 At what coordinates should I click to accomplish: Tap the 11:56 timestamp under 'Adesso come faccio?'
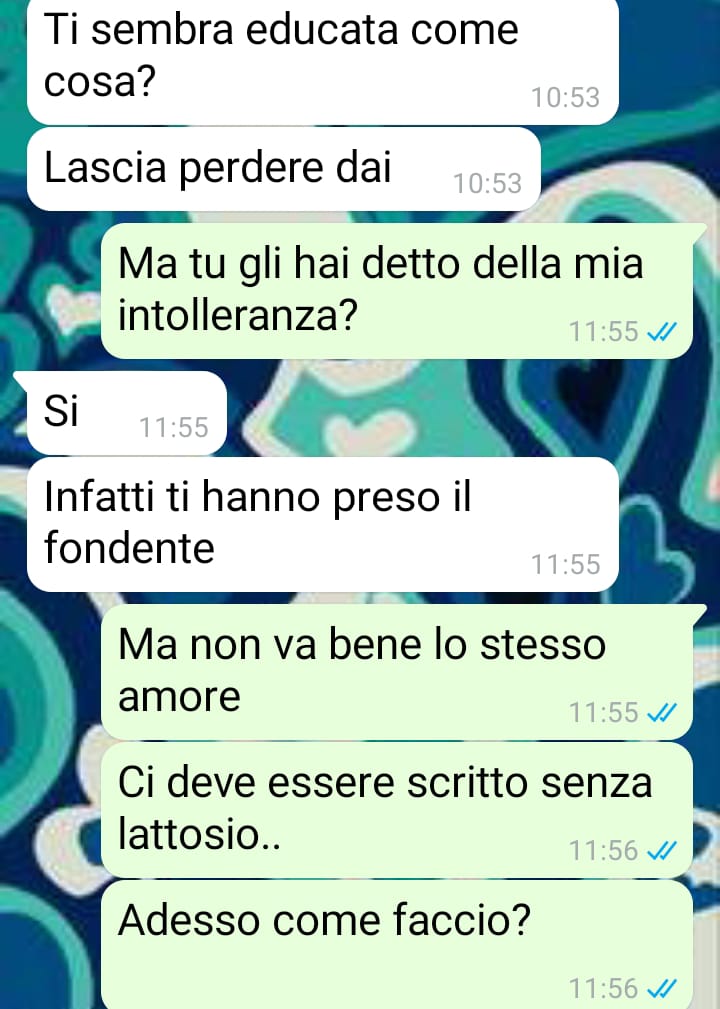(x=604, y=988)
